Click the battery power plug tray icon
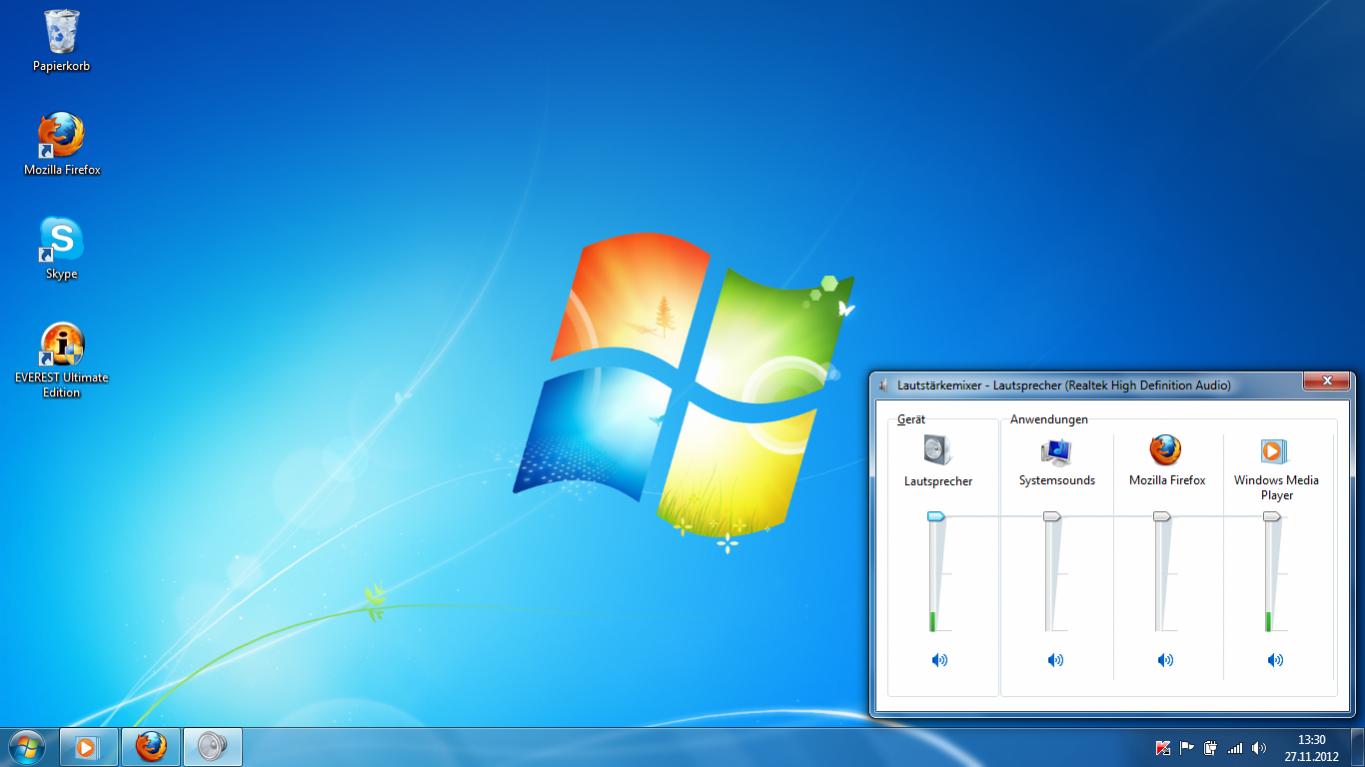 pyautogui.click(x=1211, y=747)
